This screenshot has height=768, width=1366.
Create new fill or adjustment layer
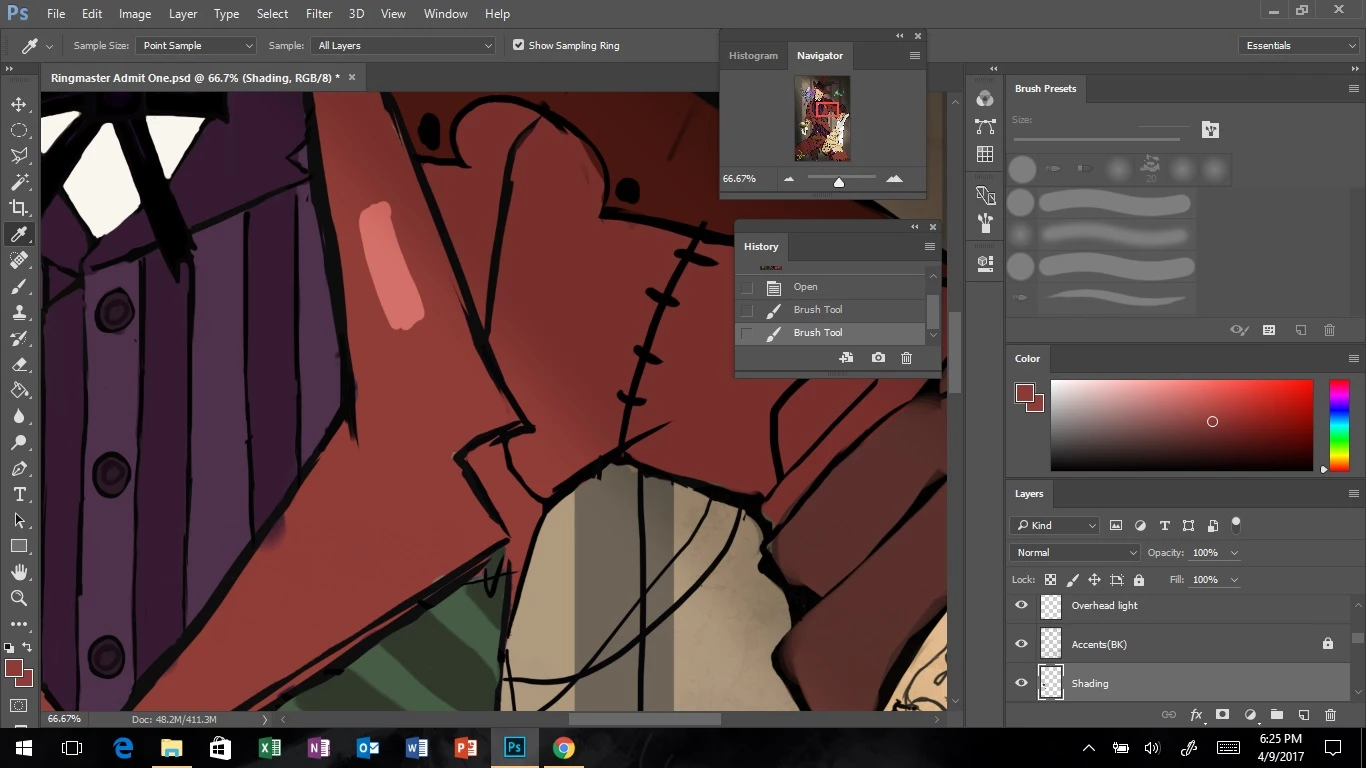[1250, 715]
